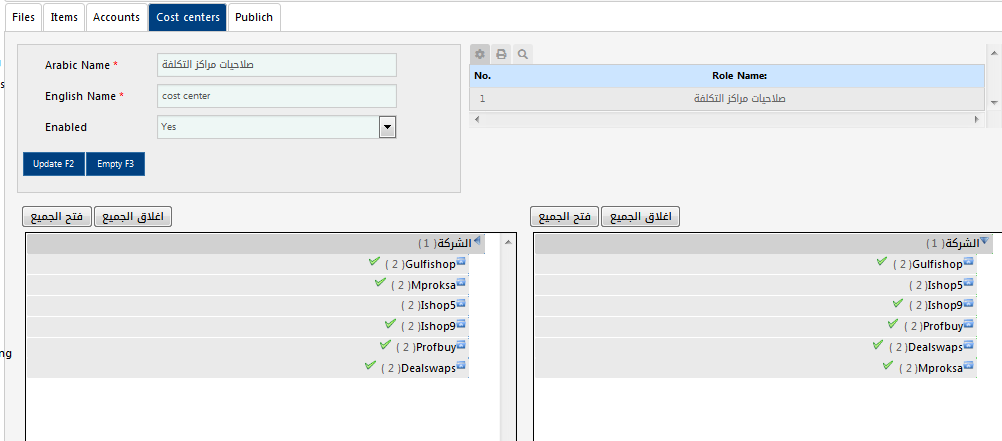Click the Update F2 button
1002x441 pixels.
click(x=54, y=164)
